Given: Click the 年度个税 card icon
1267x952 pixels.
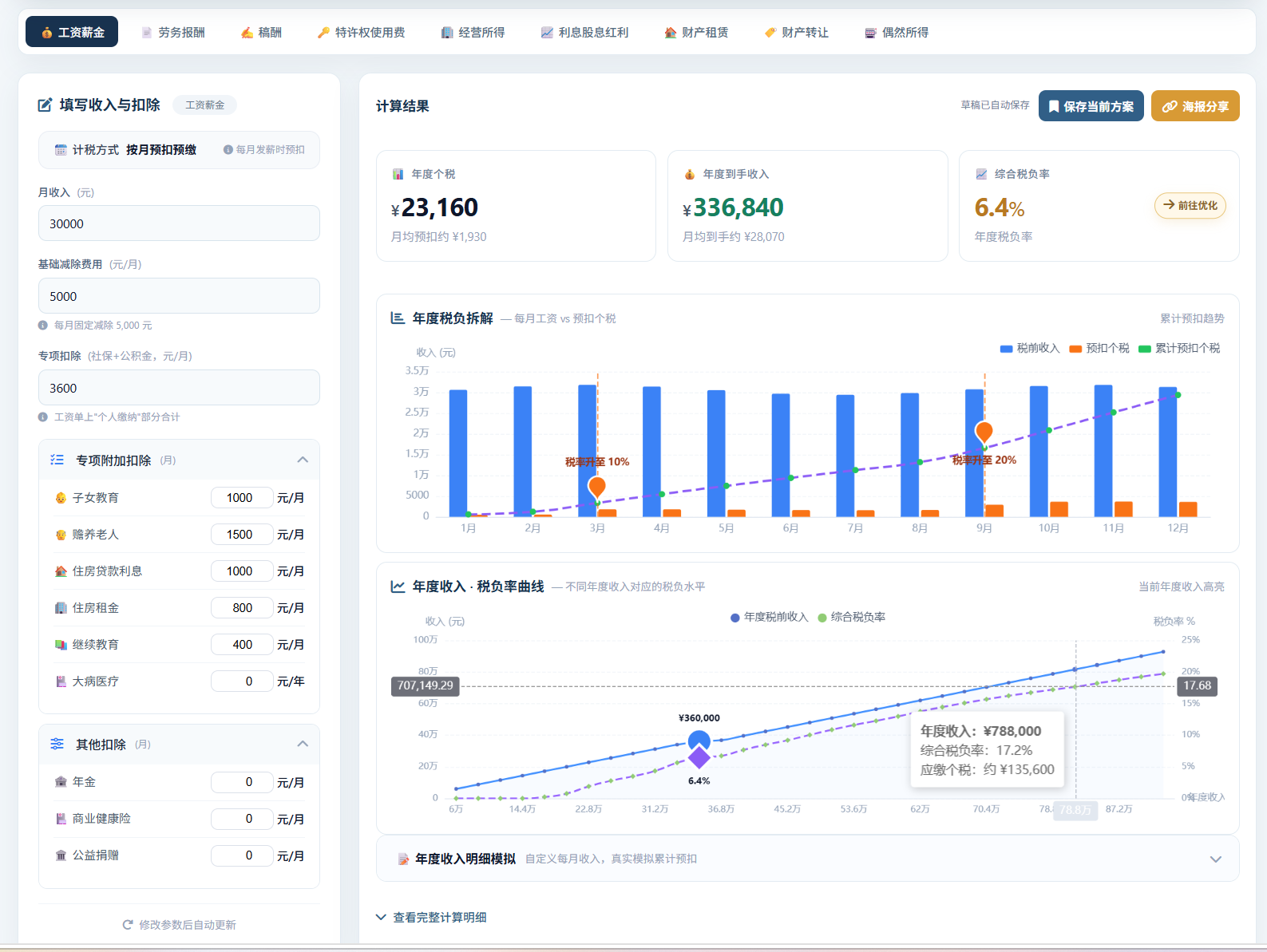Looking at the screenshot, I should (398, 174).
